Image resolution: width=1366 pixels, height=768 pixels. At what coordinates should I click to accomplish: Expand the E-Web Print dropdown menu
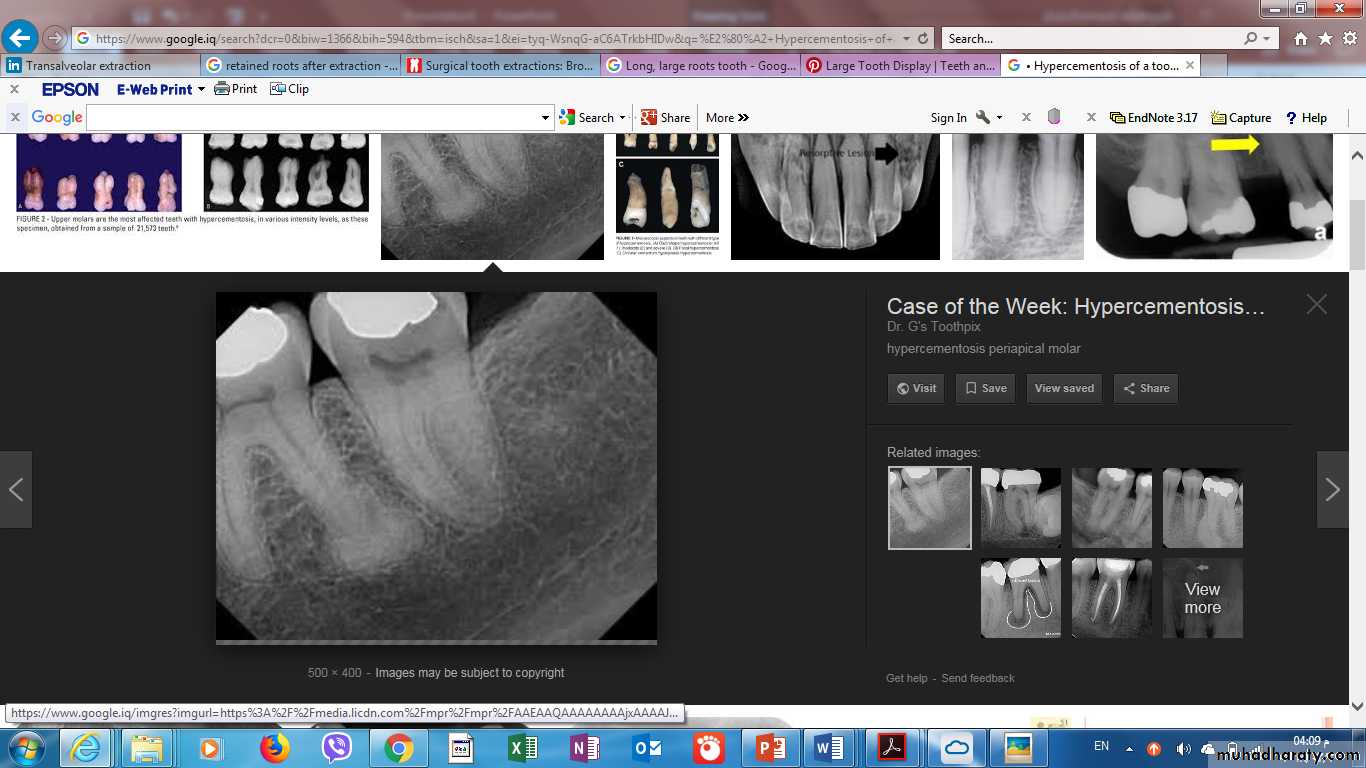pos(201,89)
